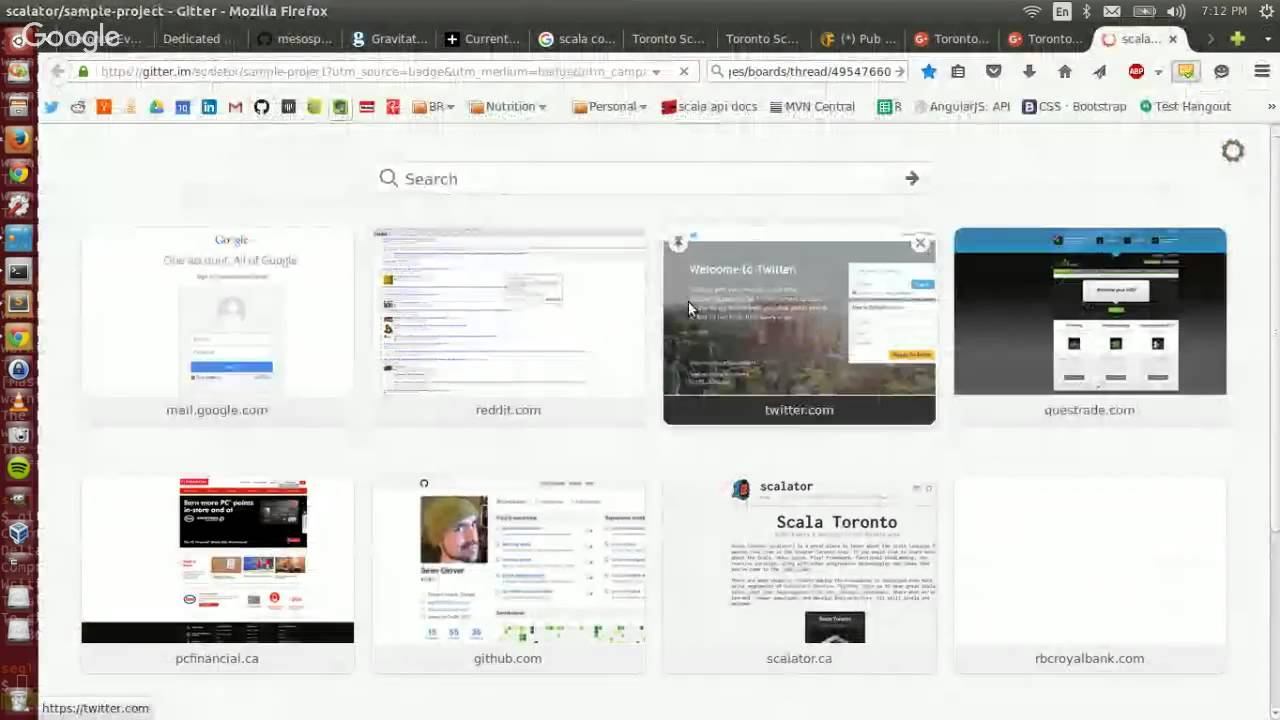Viewport: 1280px width, 720px height.
Task: Expand URL bar history dropdown
Action: pos(656,72)
